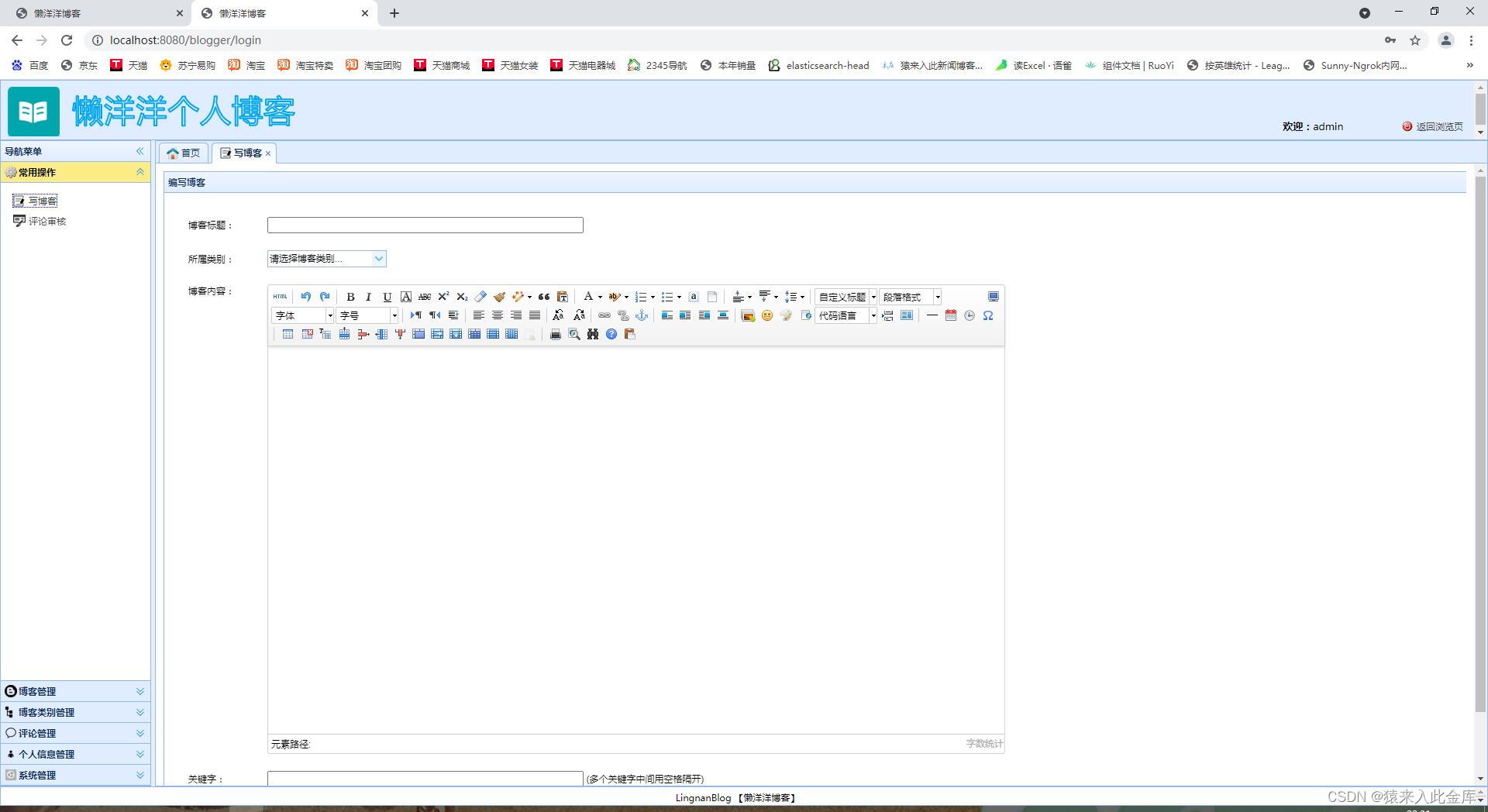Close the 写博客 tab

point(268,153)
